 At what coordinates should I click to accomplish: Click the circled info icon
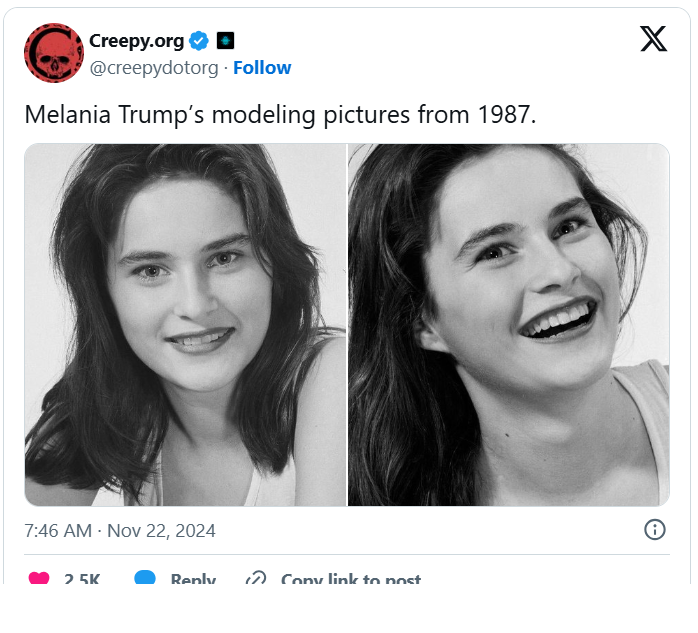[x=655, y=530]
